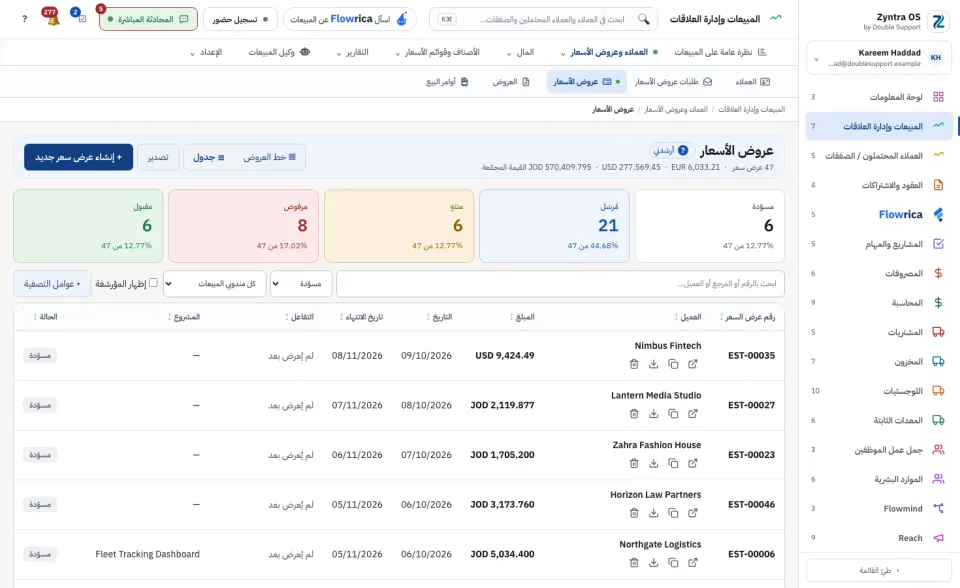Click تسجيل حضور button
Screen dimensions: 960x588
240,19
